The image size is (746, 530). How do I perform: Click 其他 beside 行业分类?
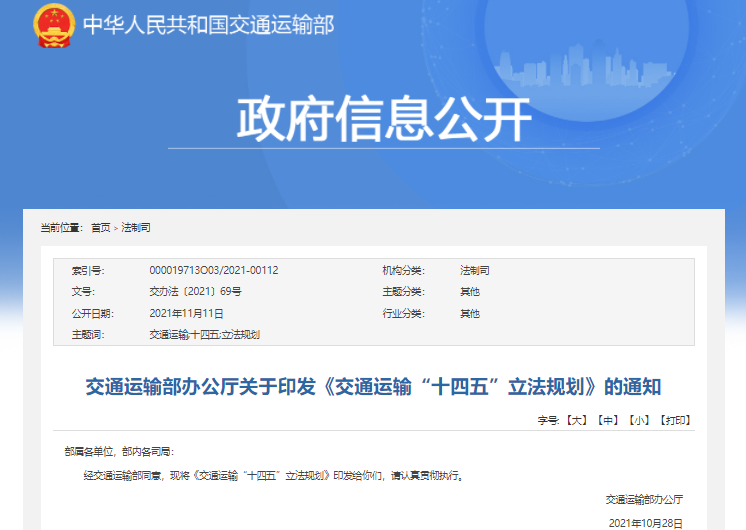pyautogui.click(x=469, y=313)
